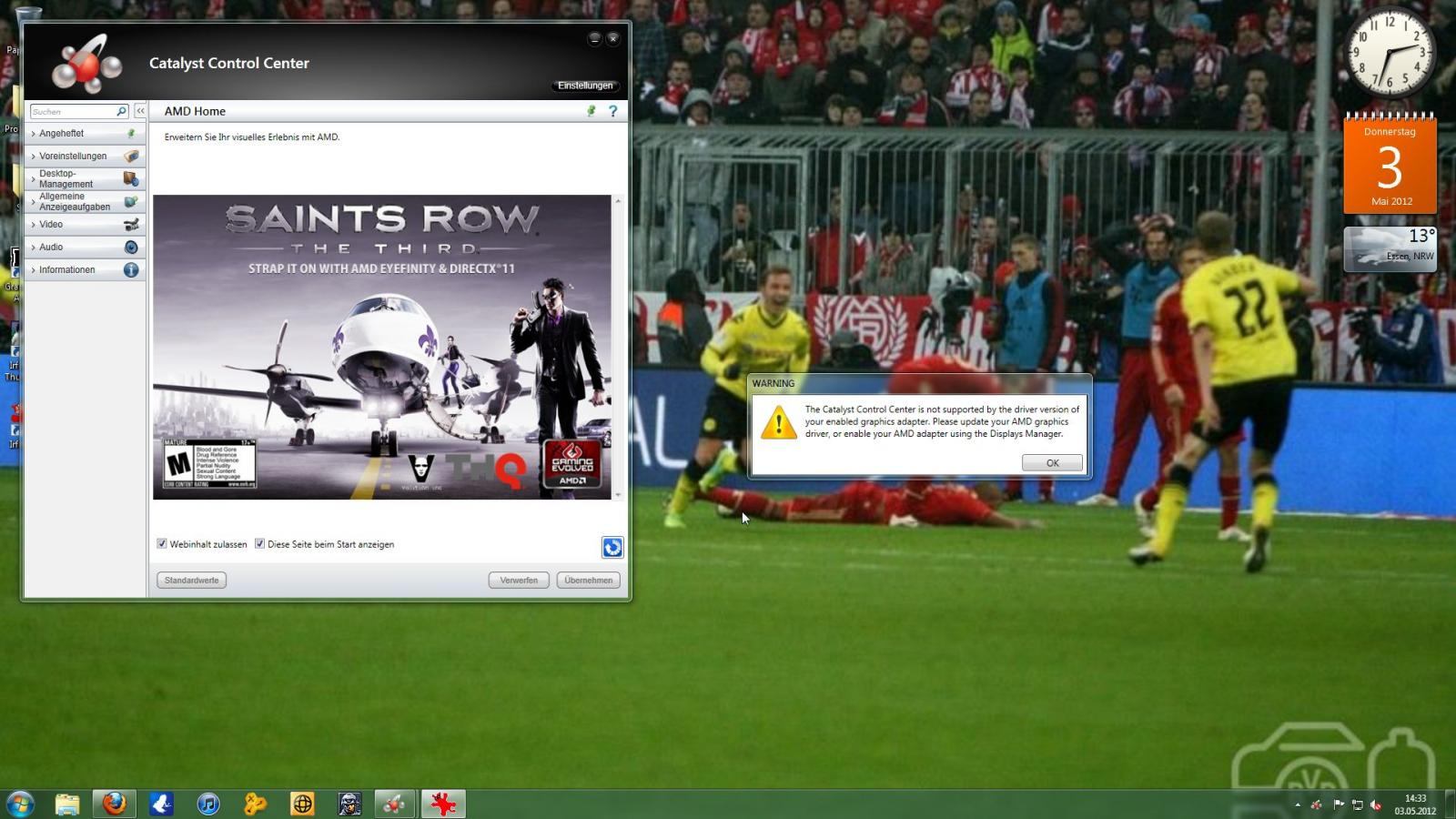
Task: Click the orange calendar gadget showing 3
Action: pos(1390,164)
